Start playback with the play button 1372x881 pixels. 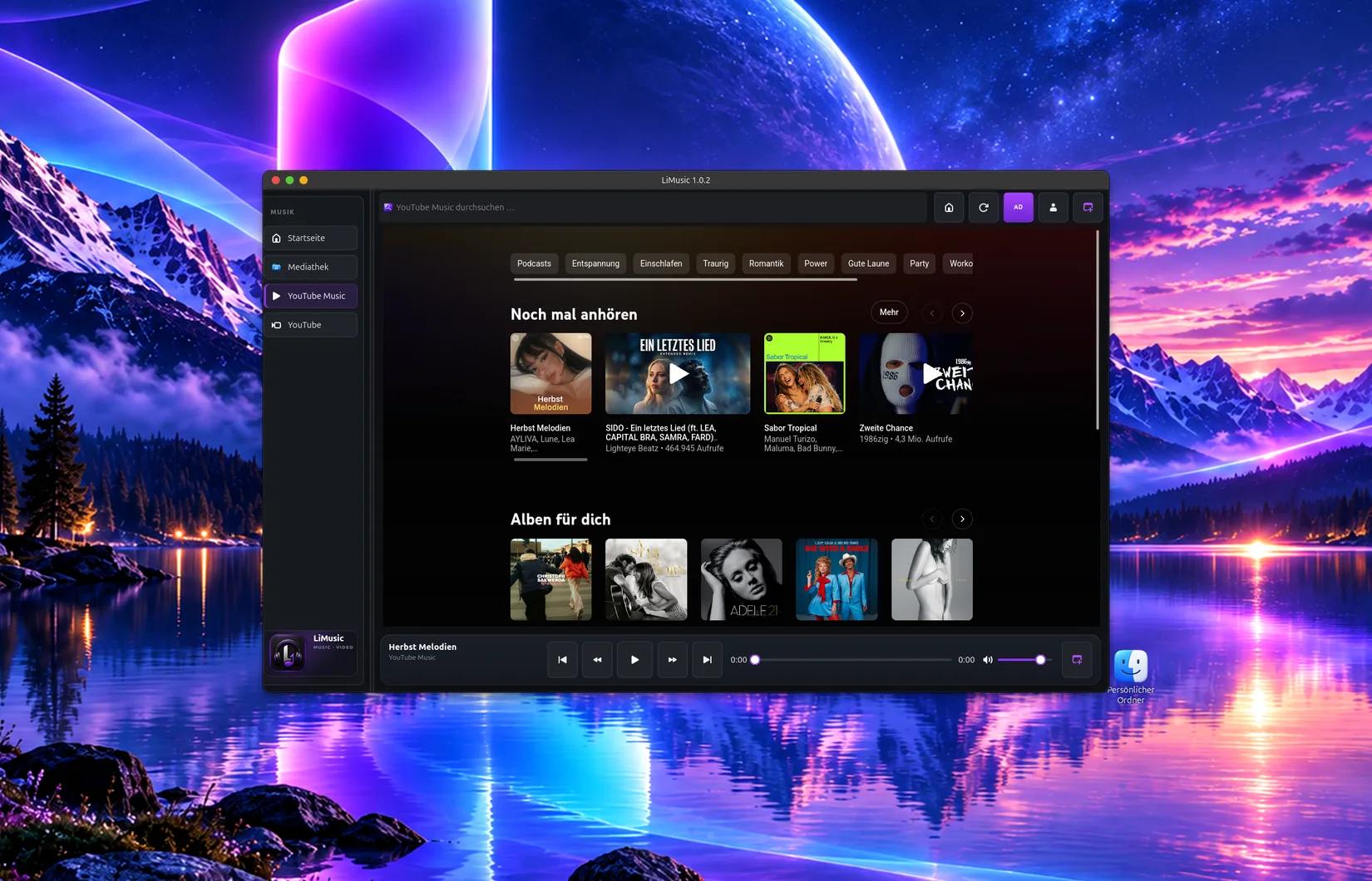coord(634,660)
